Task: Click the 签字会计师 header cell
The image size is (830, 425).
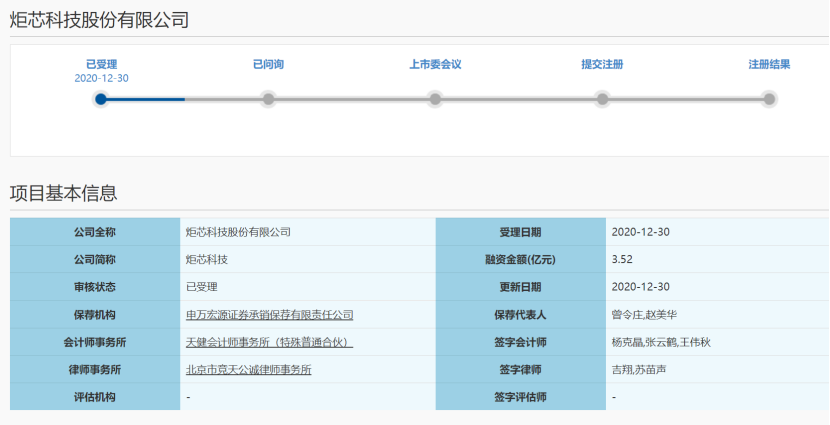Action: point(520,342)
